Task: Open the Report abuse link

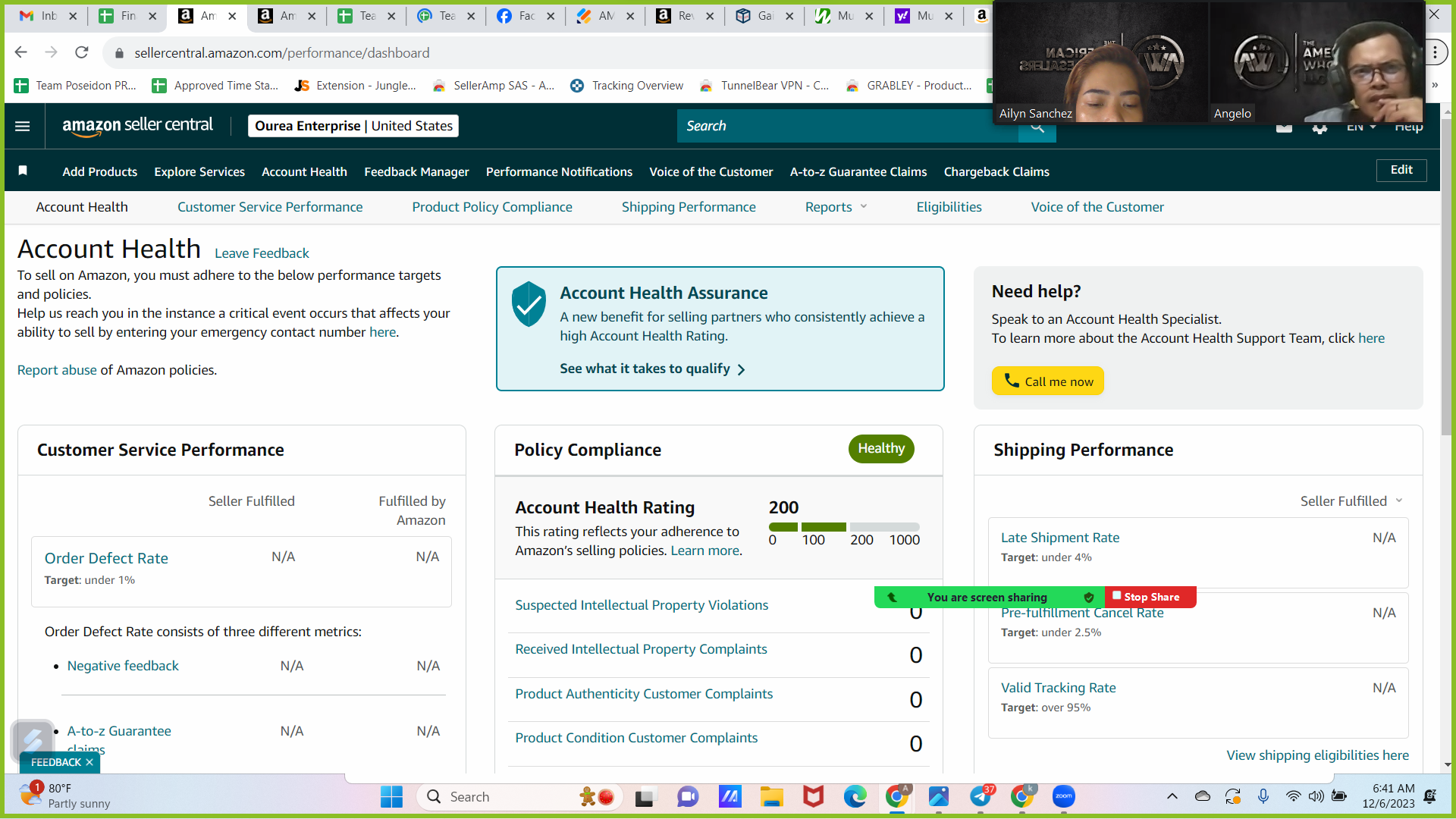Action: tap(57, 370)
